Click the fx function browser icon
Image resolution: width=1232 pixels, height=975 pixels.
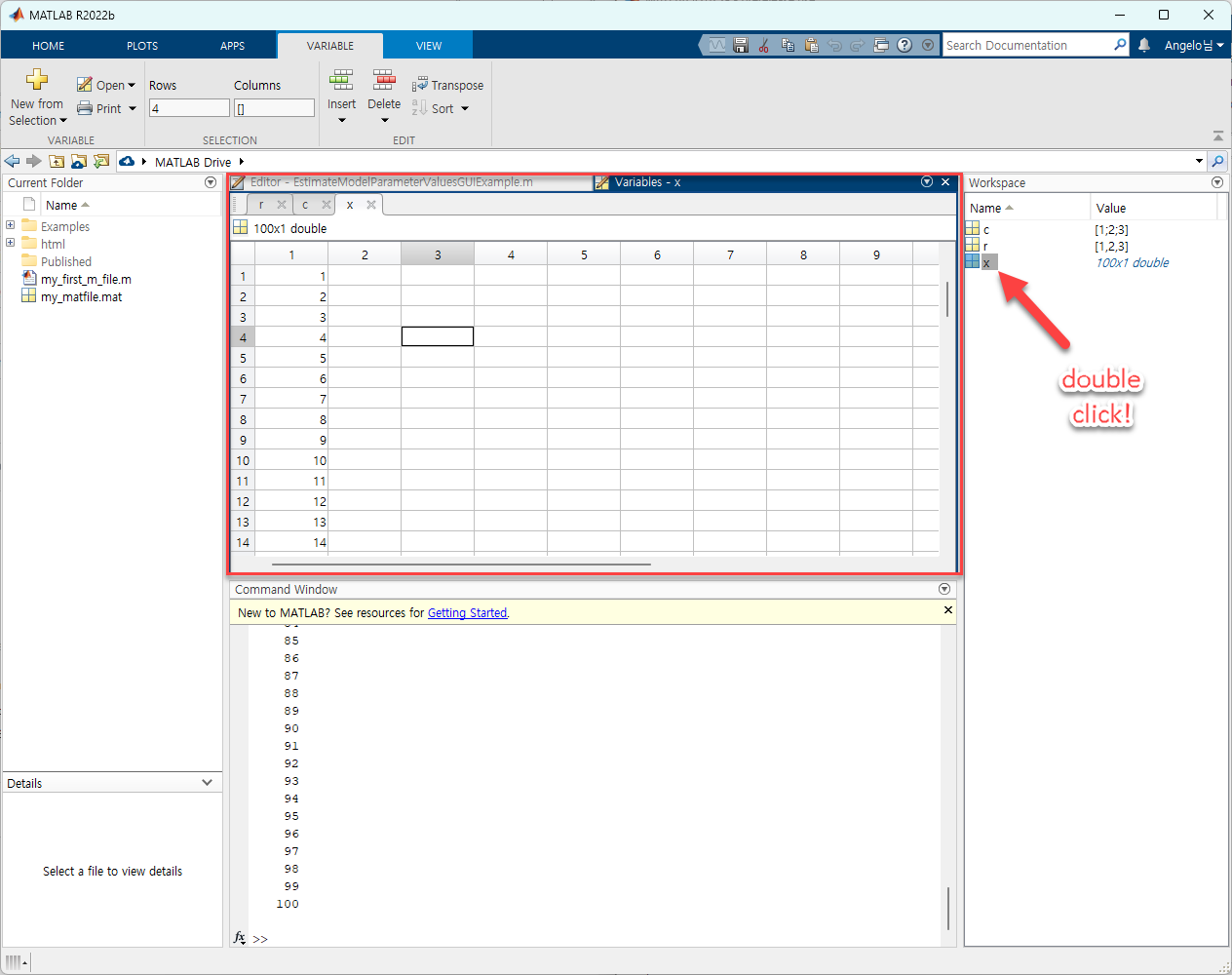[x=240, y=938]
